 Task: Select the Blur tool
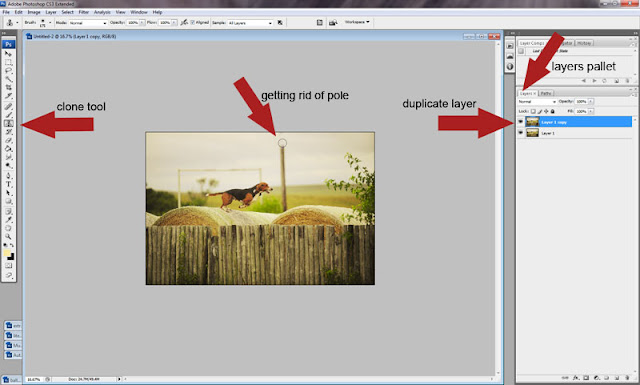point(8,157)
